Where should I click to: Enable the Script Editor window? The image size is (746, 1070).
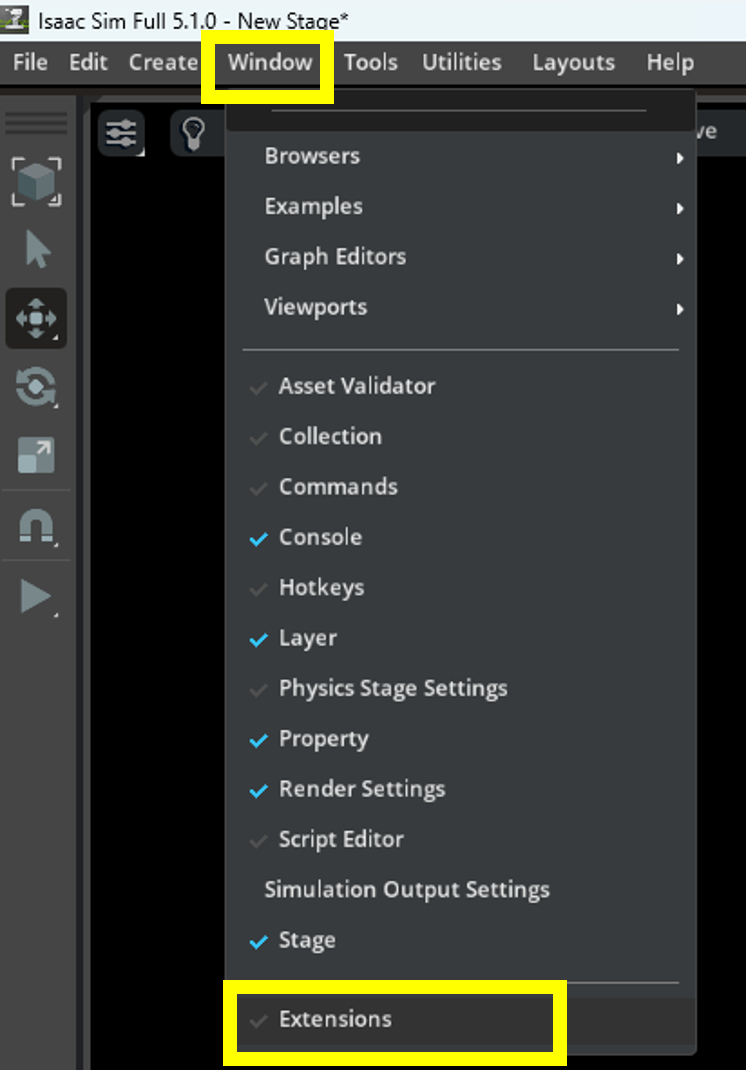point(461,840)
